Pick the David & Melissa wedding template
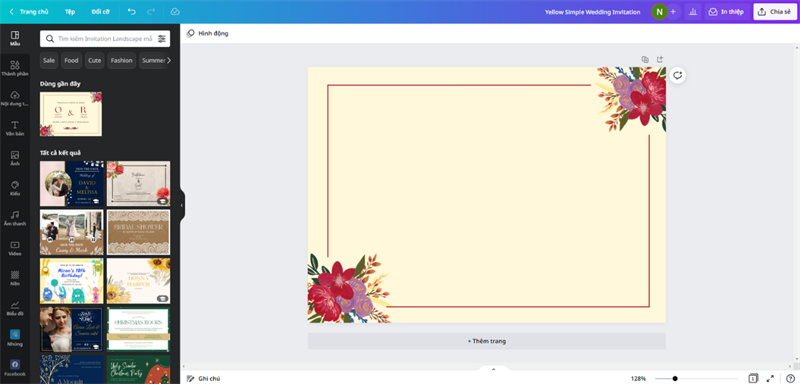This screenshot has height=384, width=800. [72, 184]
